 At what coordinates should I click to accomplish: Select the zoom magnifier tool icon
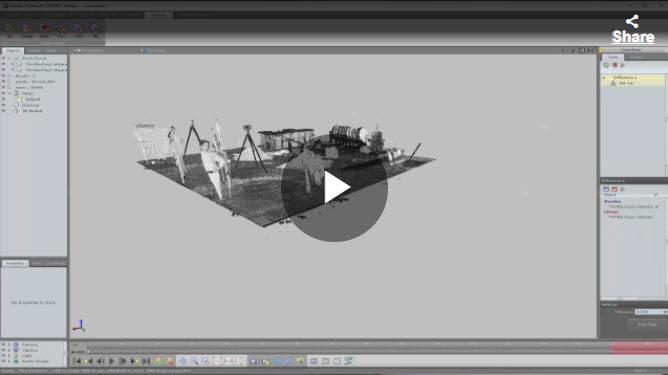pos(194,361)
